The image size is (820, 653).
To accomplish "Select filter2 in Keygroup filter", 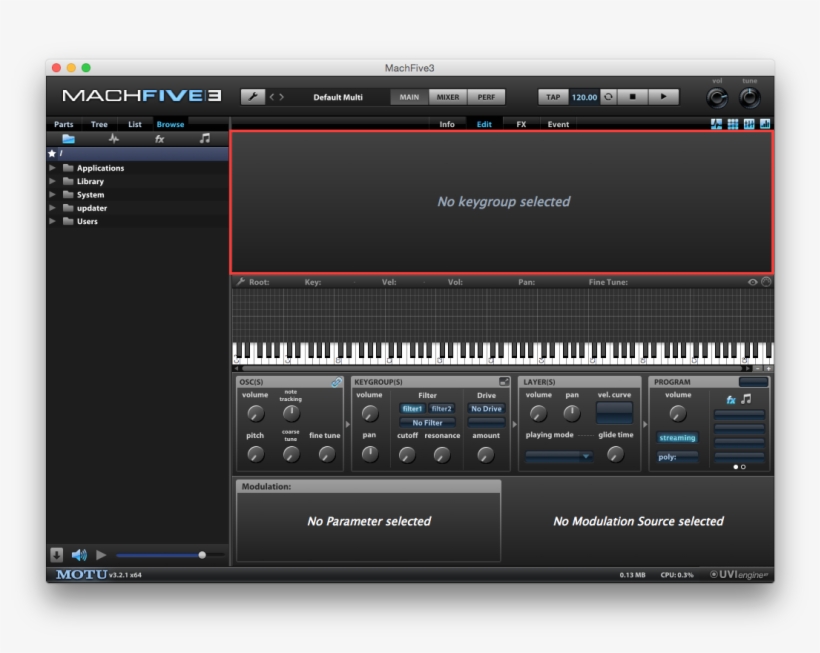I will click(441, 409).
